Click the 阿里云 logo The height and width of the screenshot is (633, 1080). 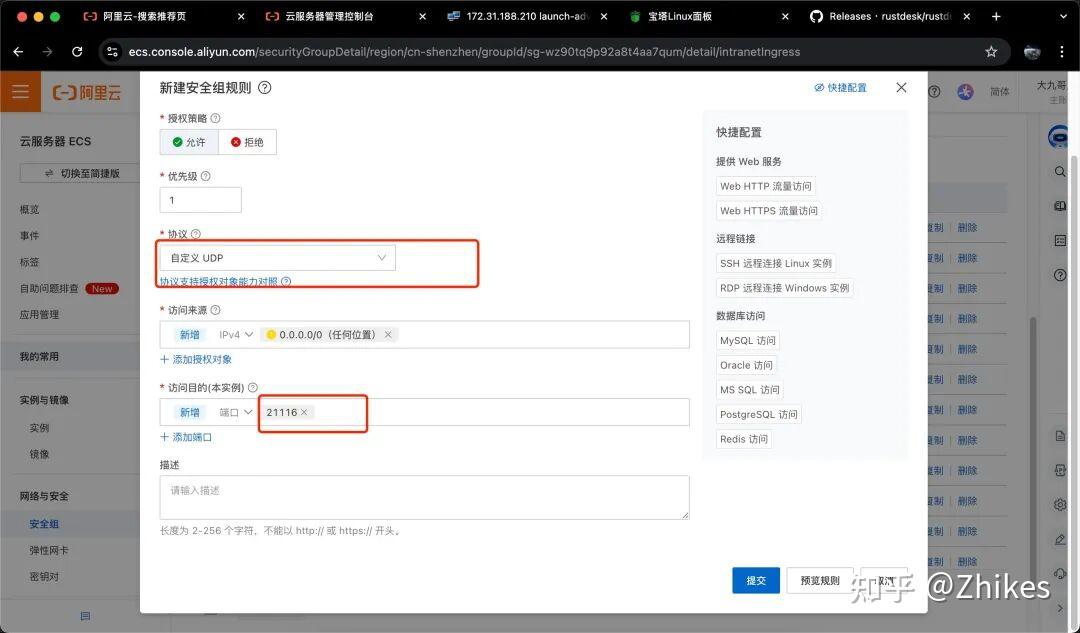coord(87,92)
